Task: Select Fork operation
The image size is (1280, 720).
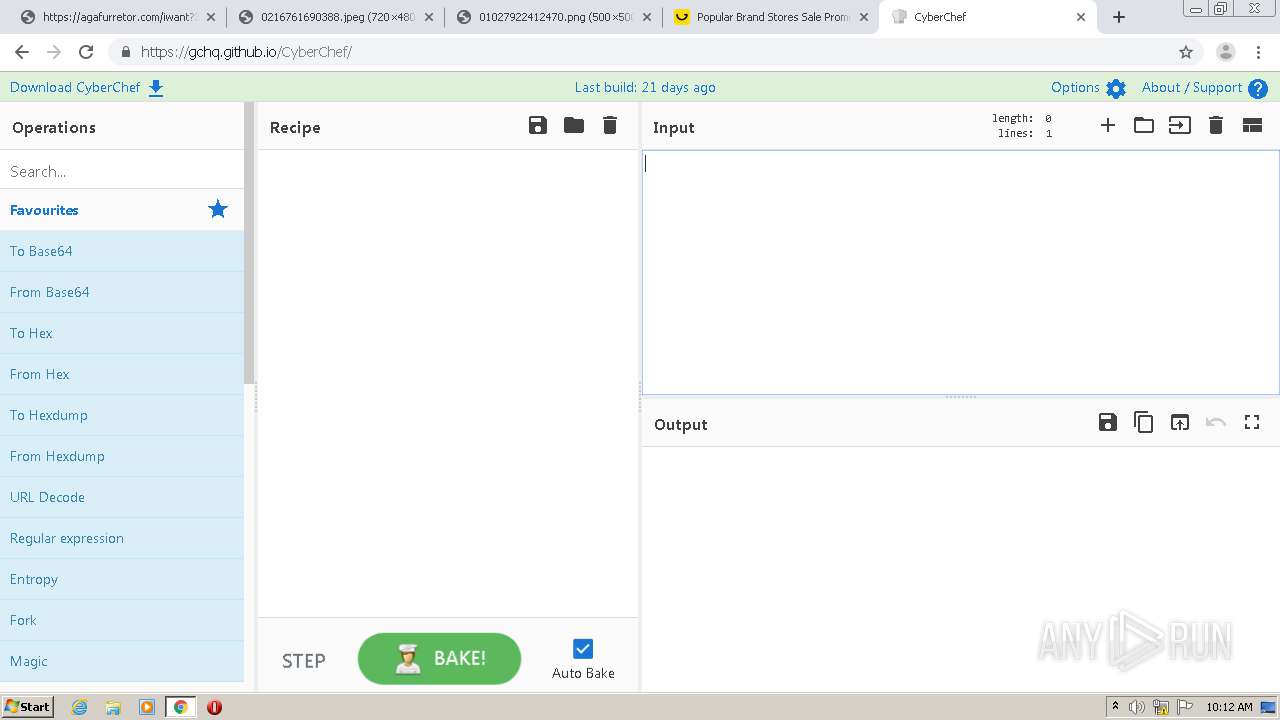Action: pos(122,620)
